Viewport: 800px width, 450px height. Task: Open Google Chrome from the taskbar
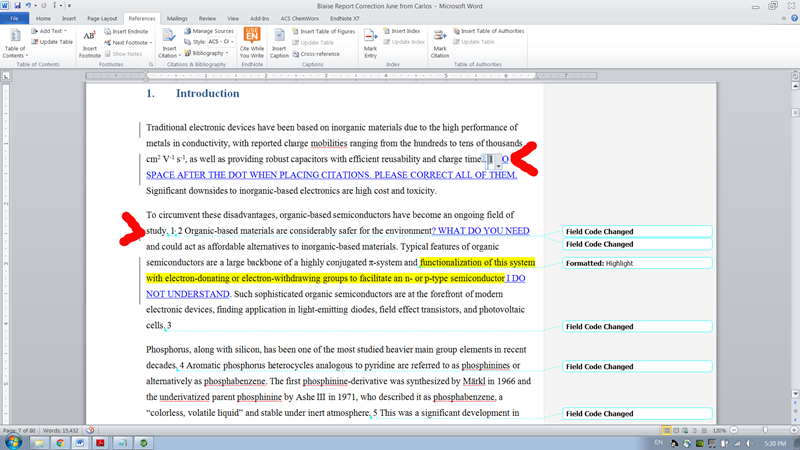coord(60,442)
